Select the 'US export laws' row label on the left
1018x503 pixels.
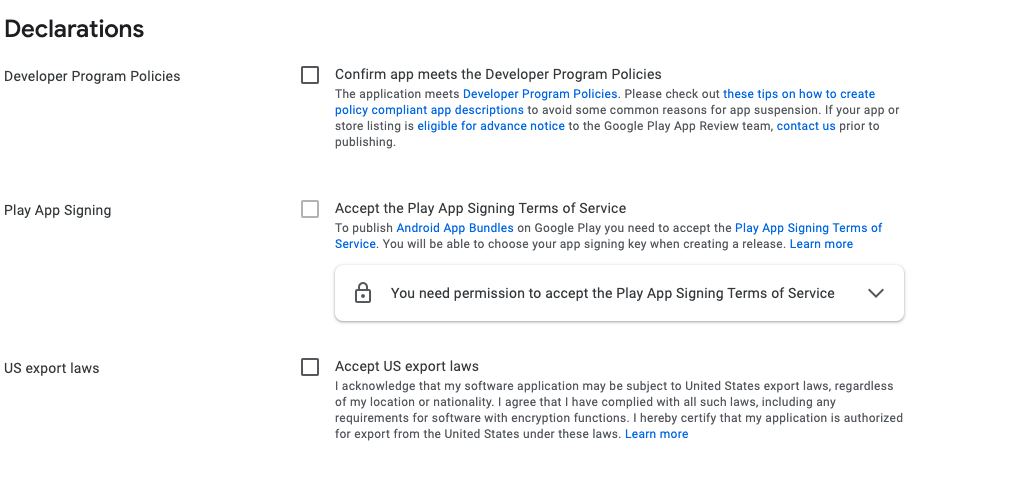[52, 368]
